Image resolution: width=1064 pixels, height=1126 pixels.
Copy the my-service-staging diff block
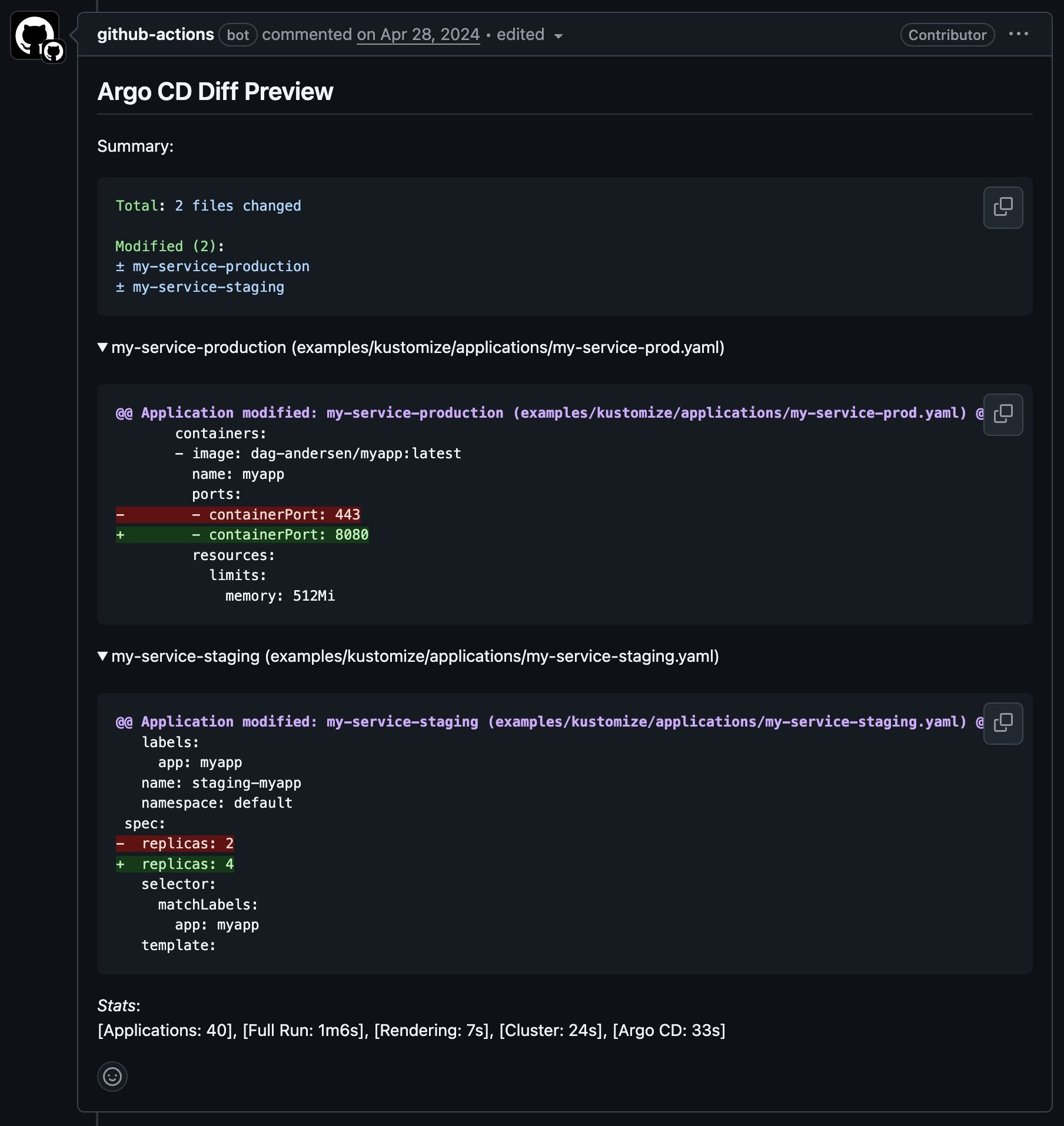point(1003,723)
